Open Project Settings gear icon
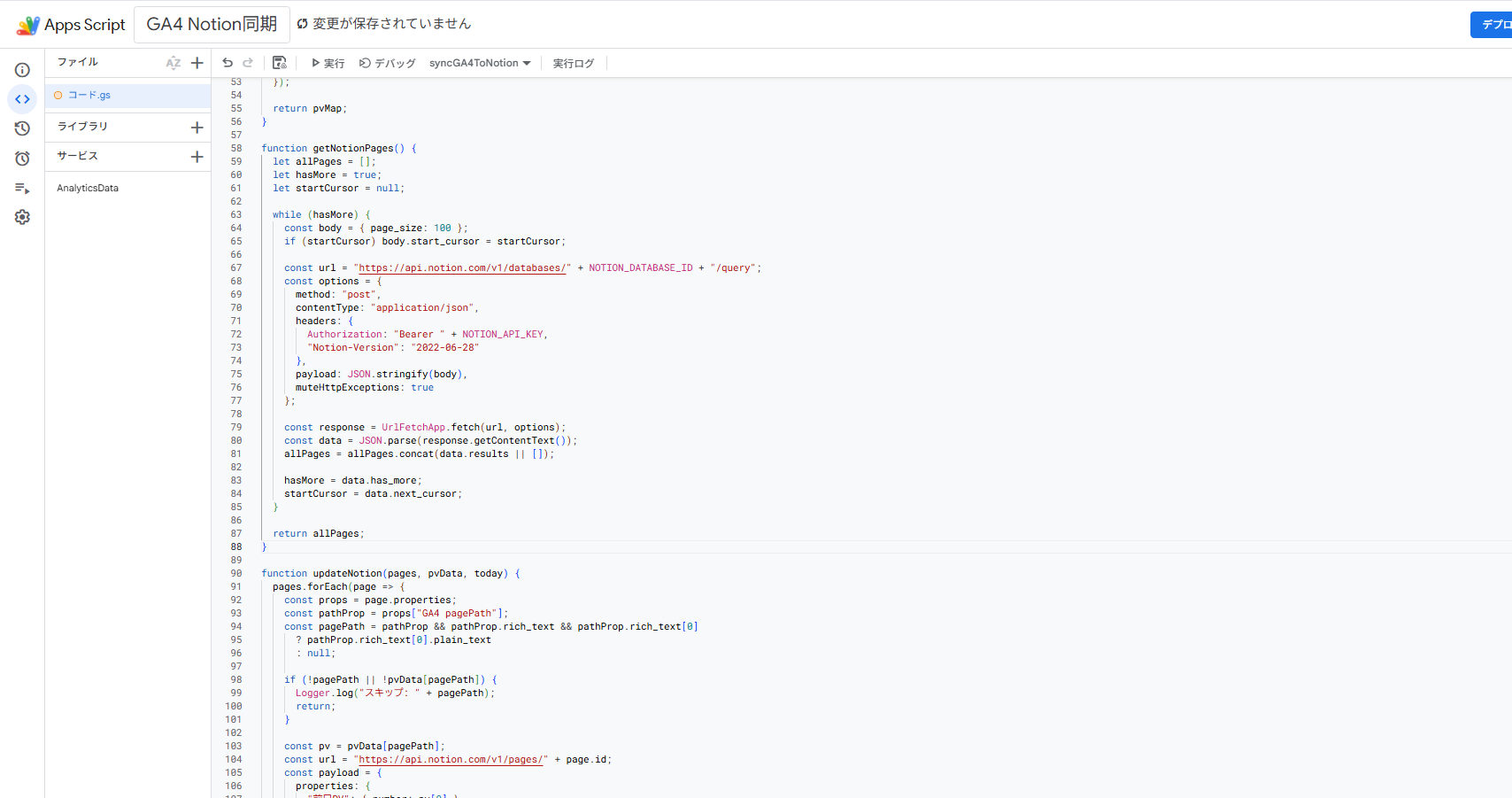This screenshot has width=1512, height=798. pos(22,217)
